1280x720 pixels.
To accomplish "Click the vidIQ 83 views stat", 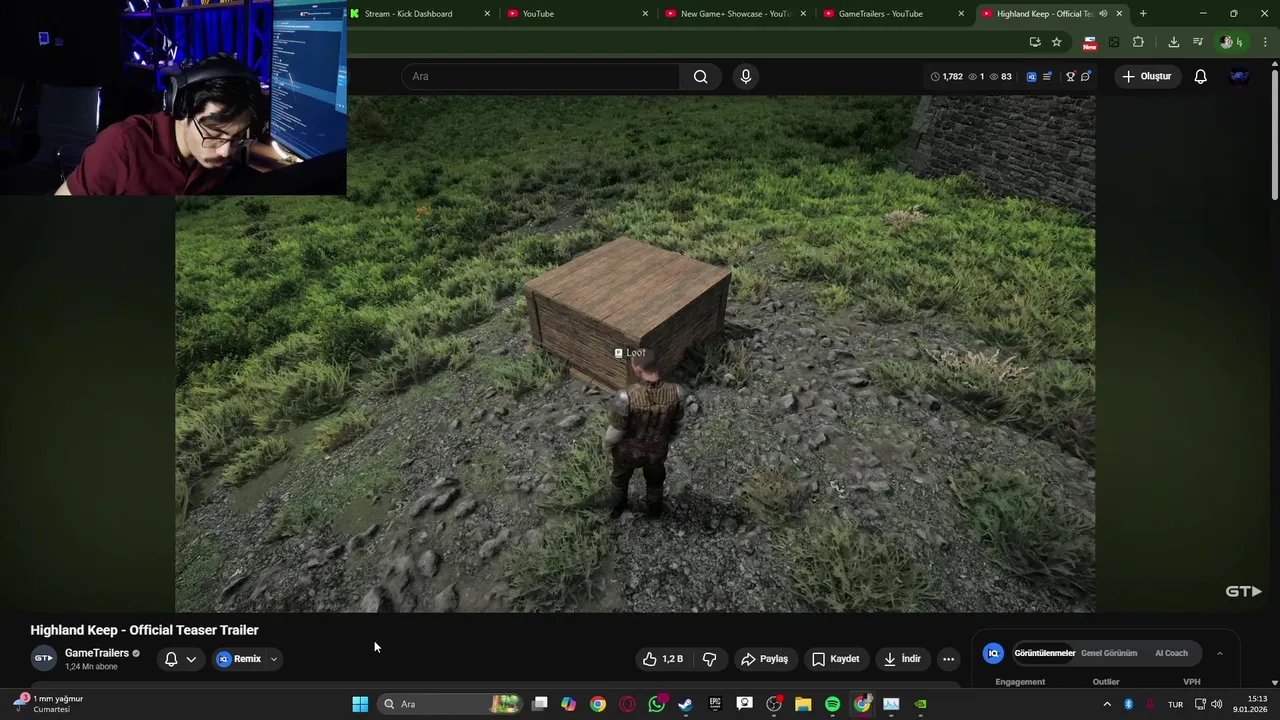I will tap(1000, 76).
